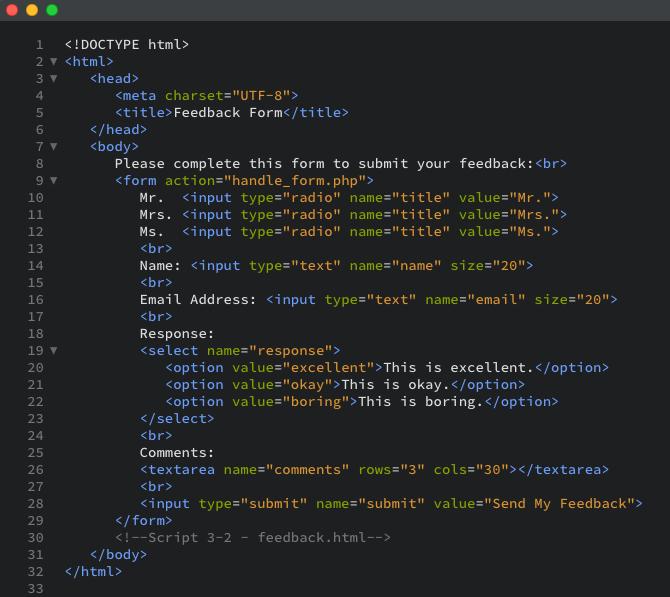Click the closing </form> tag
This screenshot has width=670, height=597.
(x=144, y=521)
